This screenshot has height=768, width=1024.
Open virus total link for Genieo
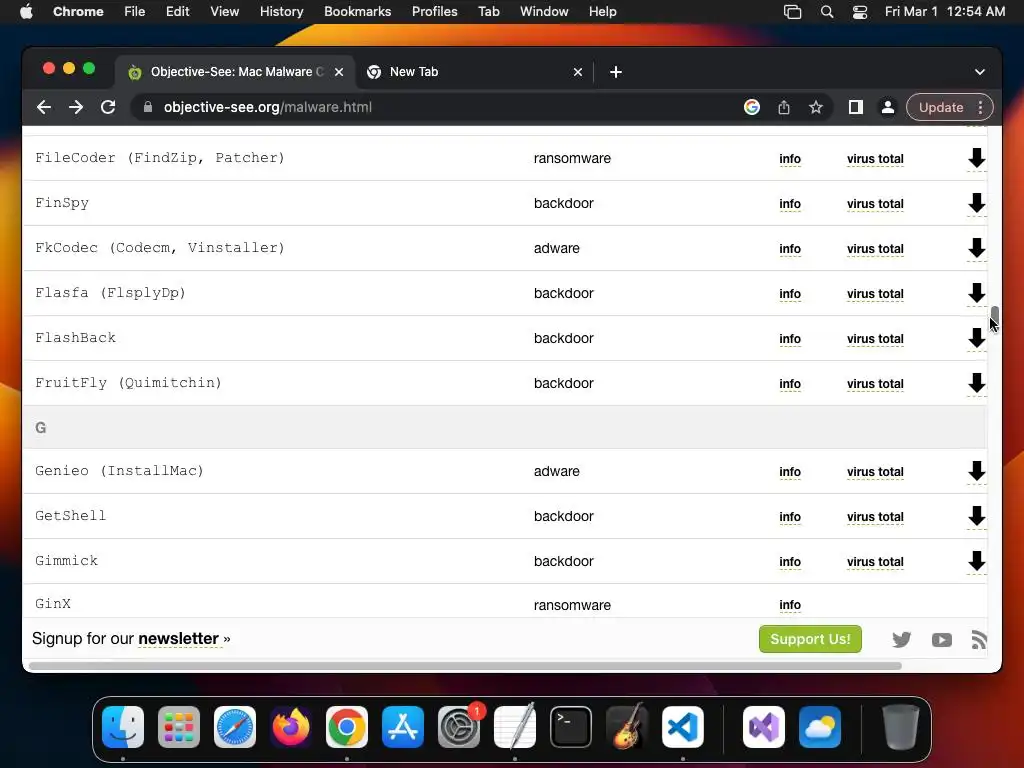coord(875,472)
